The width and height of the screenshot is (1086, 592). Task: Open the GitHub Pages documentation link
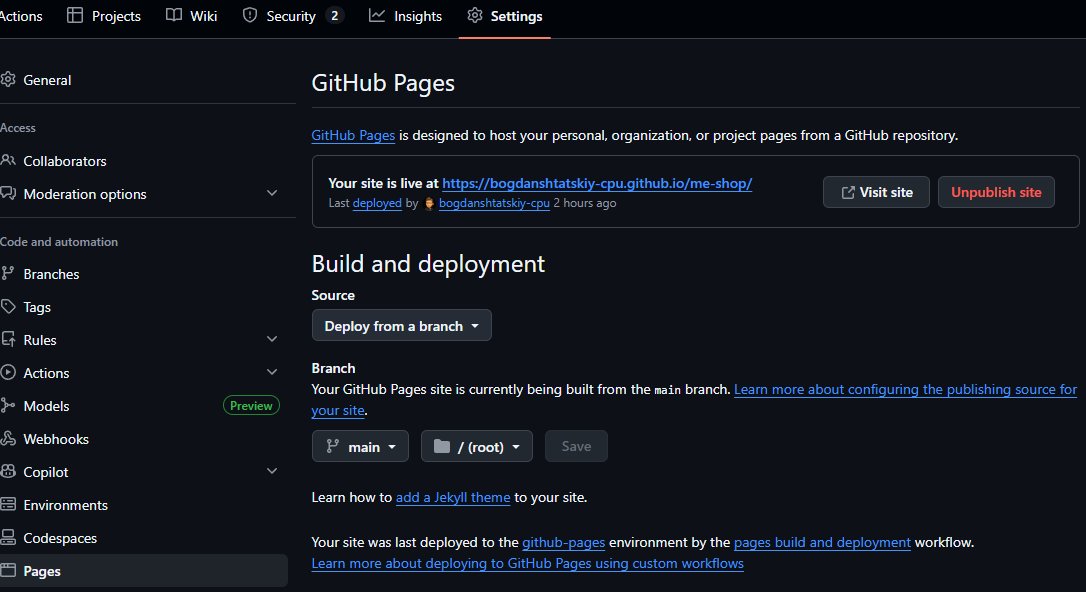coord(353,136)
